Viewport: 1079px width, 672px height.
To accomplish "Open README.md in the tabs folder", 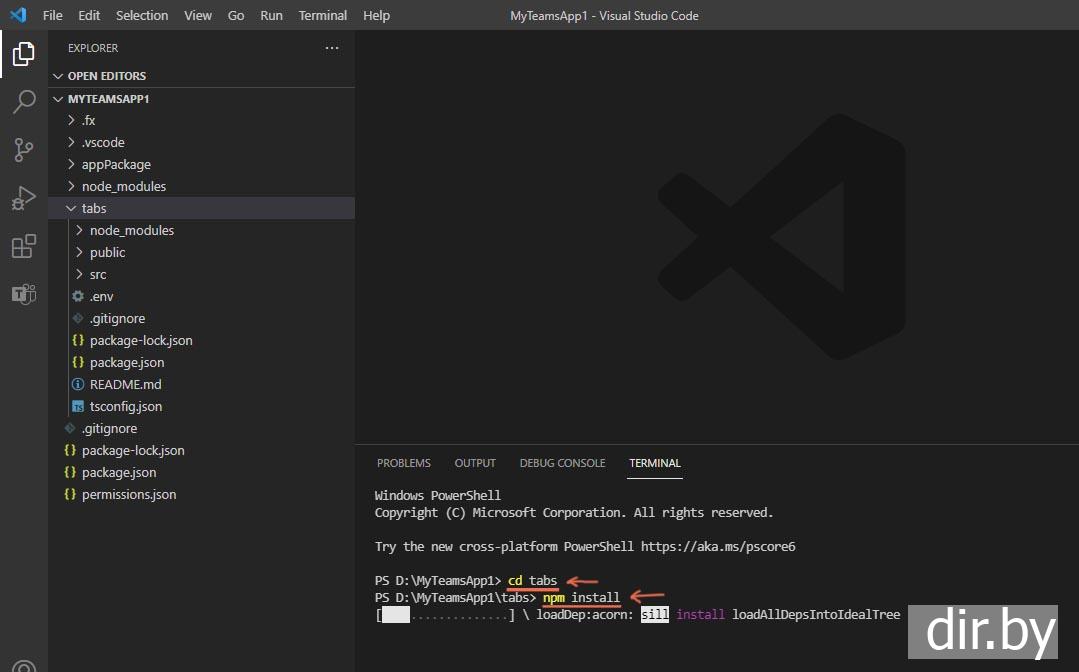I will pyautogui.click(x=125, y=384).
